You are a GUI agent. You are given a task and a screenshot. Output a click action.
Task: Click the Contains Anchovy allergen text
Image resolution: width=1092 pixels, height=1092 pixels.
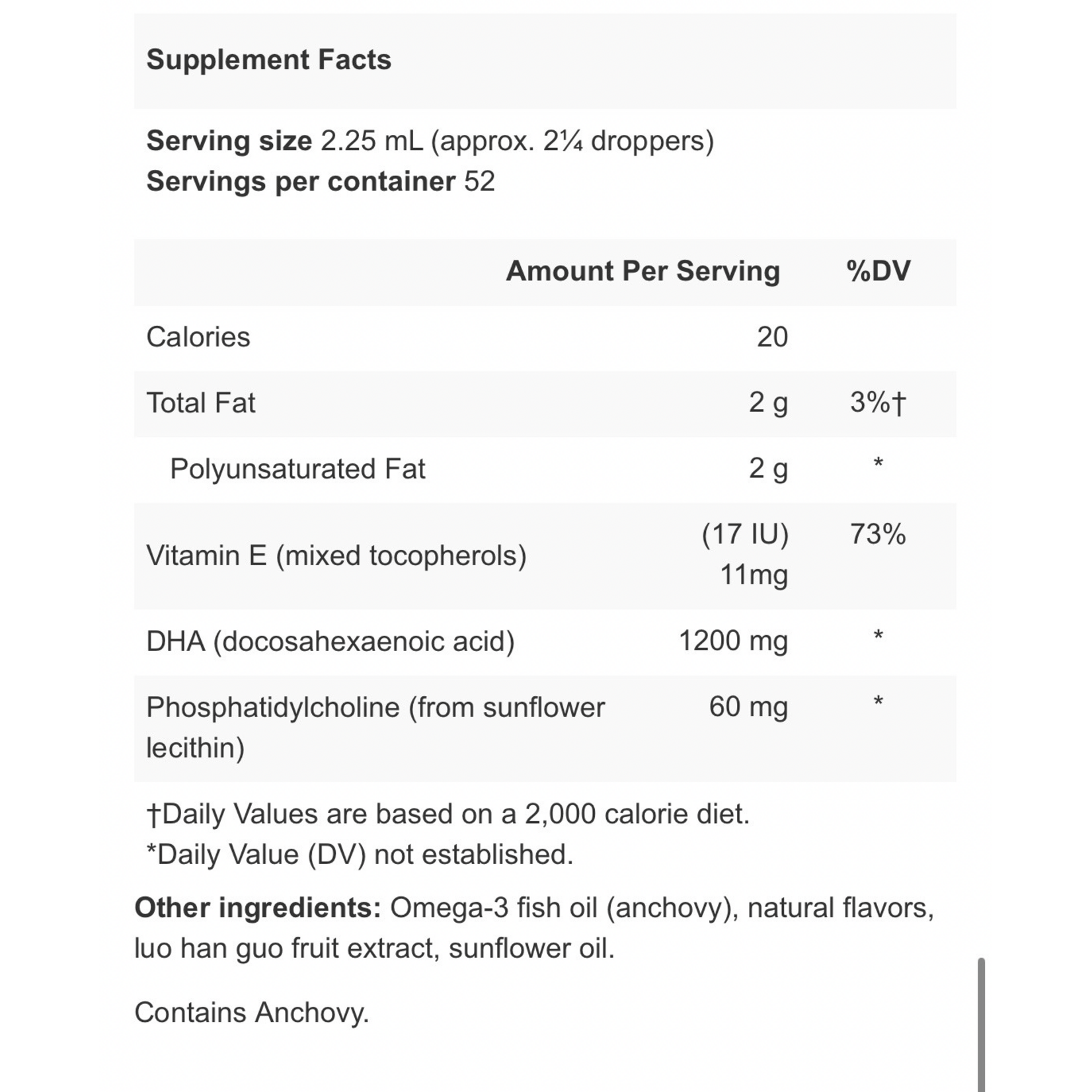(251, 1012)
